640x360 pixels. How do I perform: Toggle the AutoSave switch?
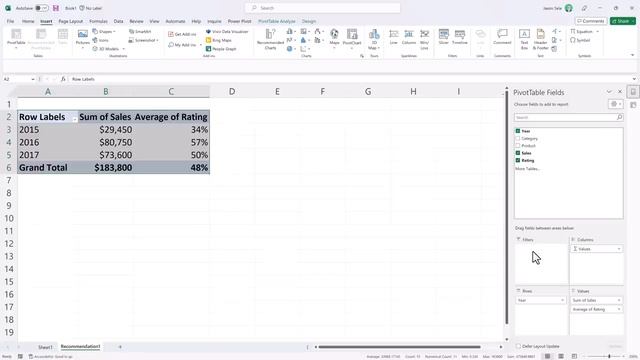[x=41, y=8]
